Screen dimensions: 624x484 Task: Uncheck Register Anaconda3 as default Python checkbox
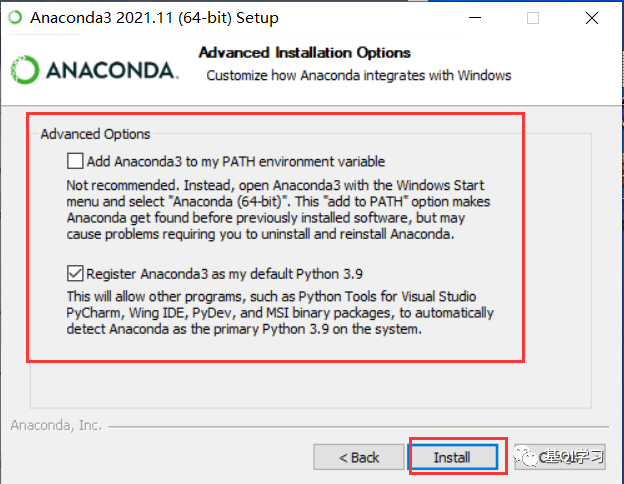click(x=75, y=273)
